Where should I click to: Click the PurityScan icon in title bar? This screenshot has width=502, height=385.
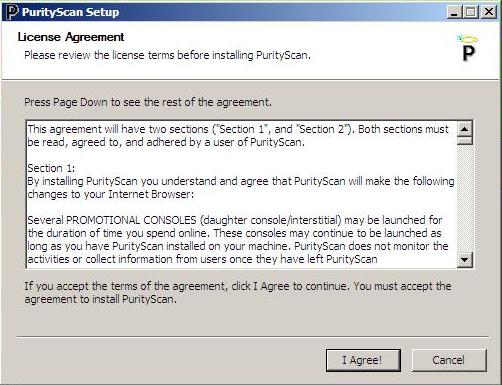[x=12, y=12]
